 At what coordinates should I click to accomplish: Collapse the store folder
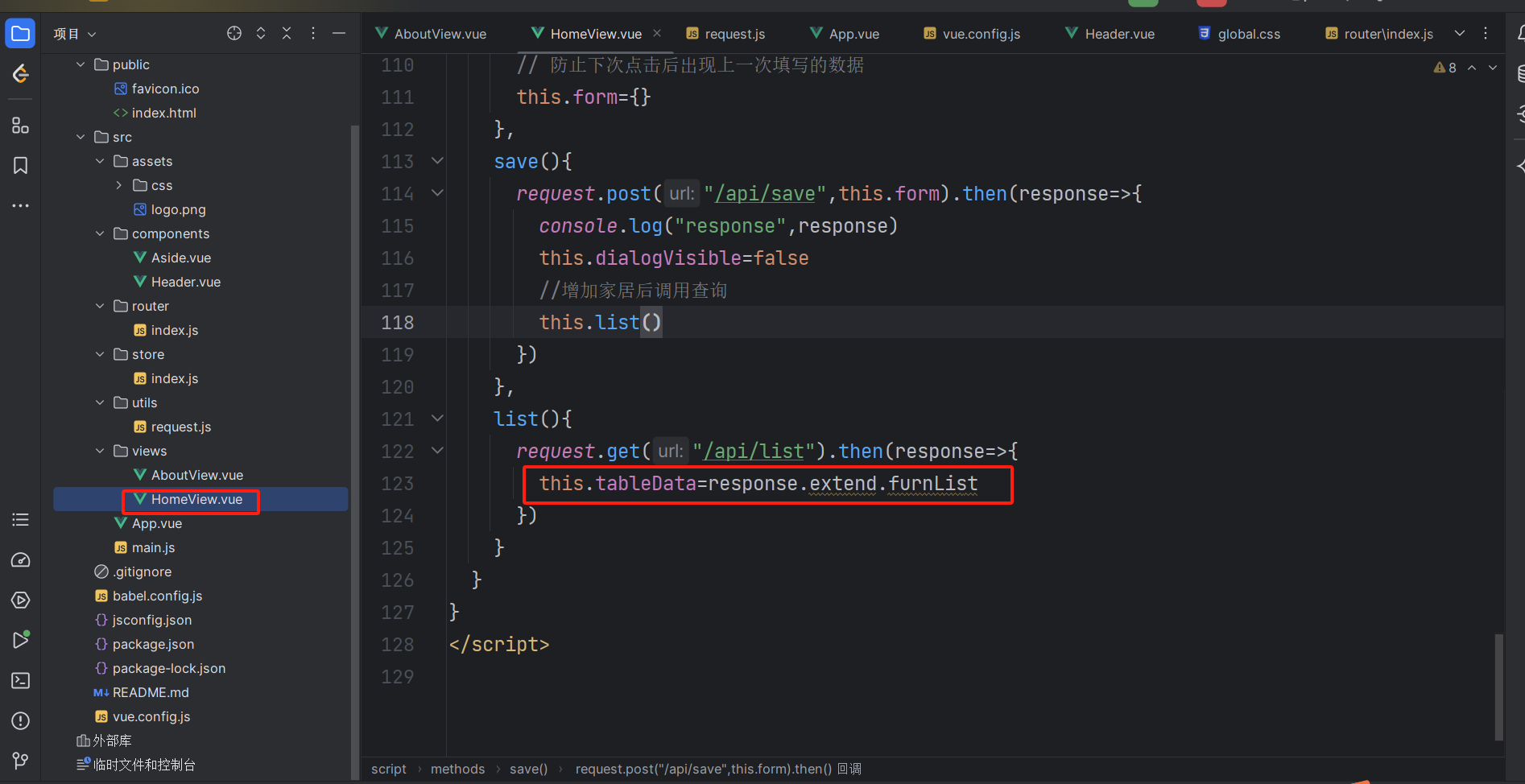click(x=100, y=354)
